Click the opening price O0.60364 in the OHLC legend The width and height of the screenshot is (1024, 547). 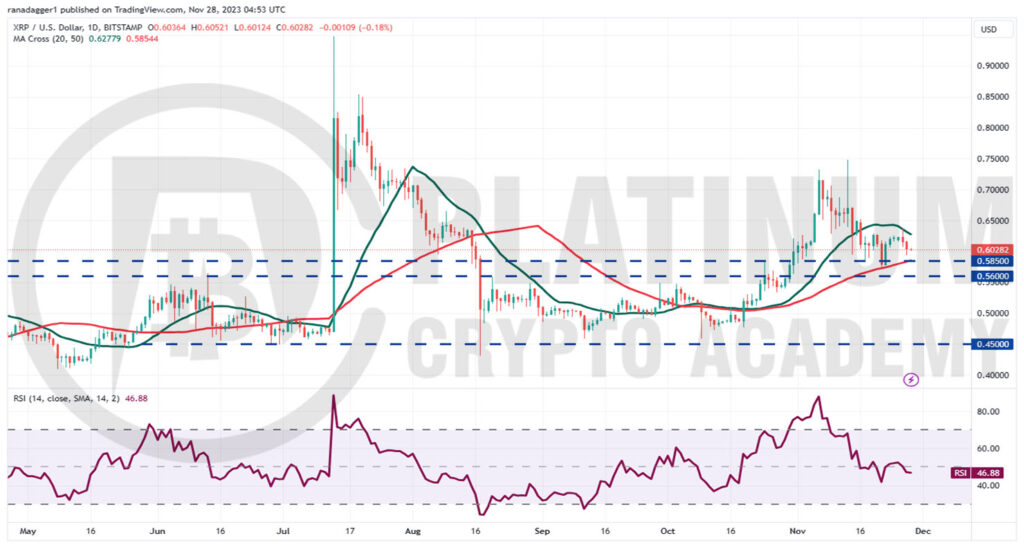coord(167,27)
